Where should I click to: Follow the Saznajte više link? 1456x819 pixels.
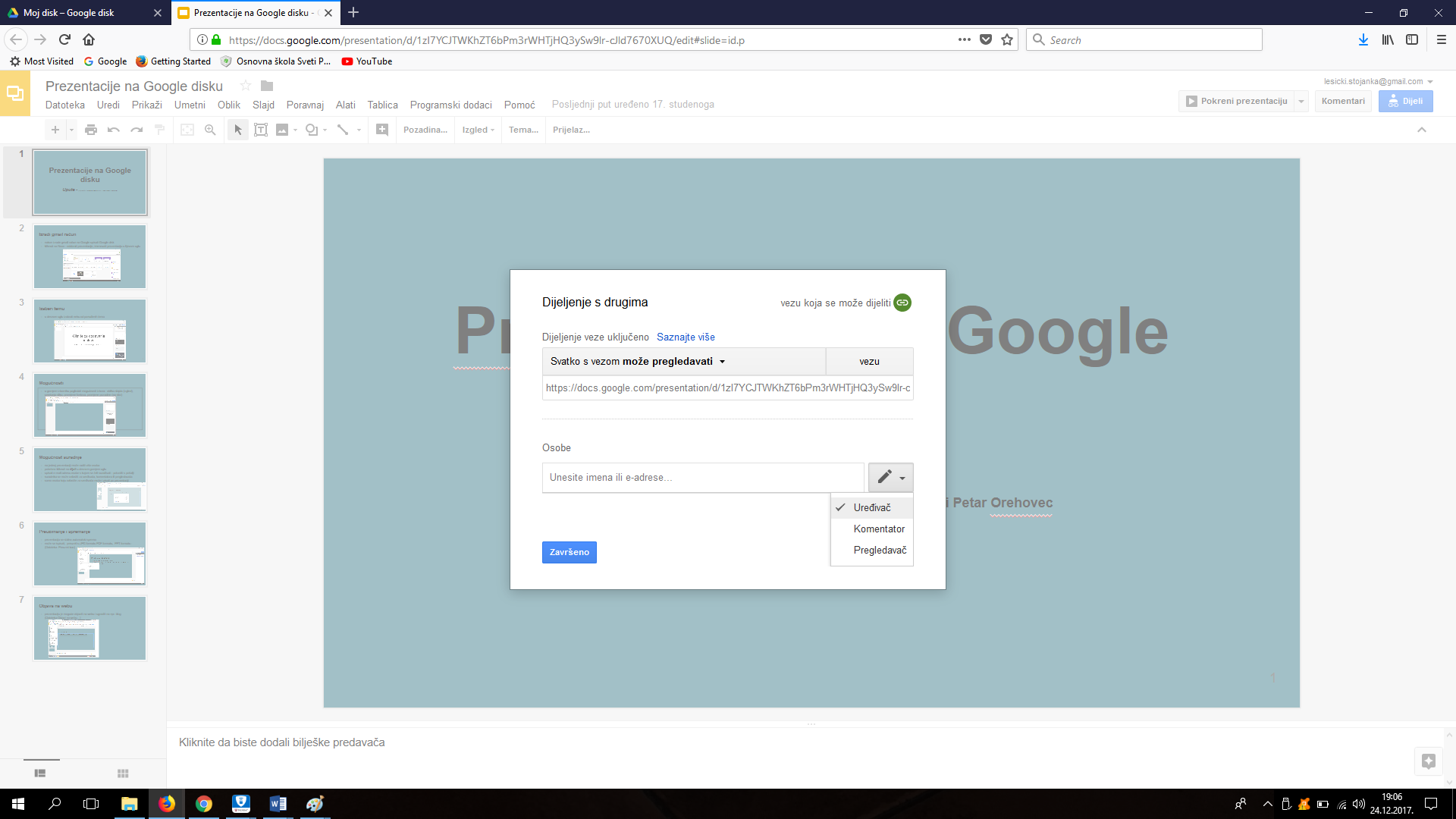point(686,337)
